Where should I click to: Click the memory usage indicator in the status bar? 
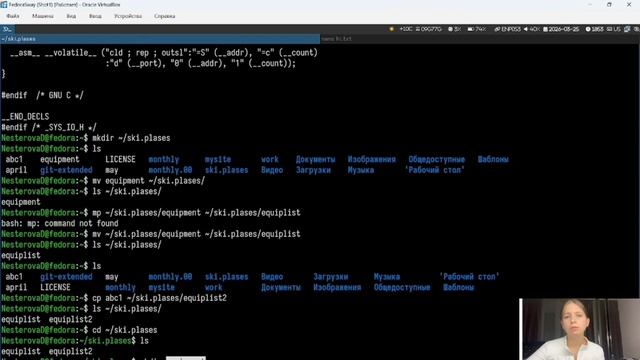click(x=429, y=29)
